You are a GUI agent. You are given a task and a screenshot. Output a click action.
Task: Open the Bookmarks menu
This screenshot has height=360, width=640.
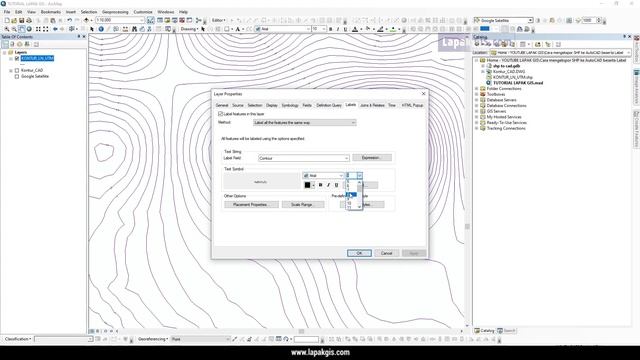pyautogui.click(x=51, y=12)
